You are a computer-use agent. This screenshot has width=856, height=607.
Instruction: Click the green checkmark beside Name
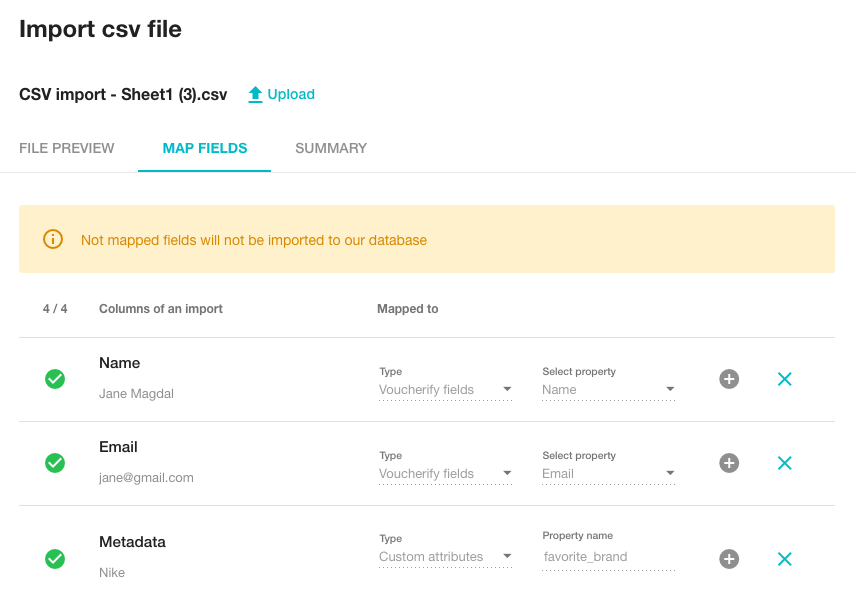(55, 379)
